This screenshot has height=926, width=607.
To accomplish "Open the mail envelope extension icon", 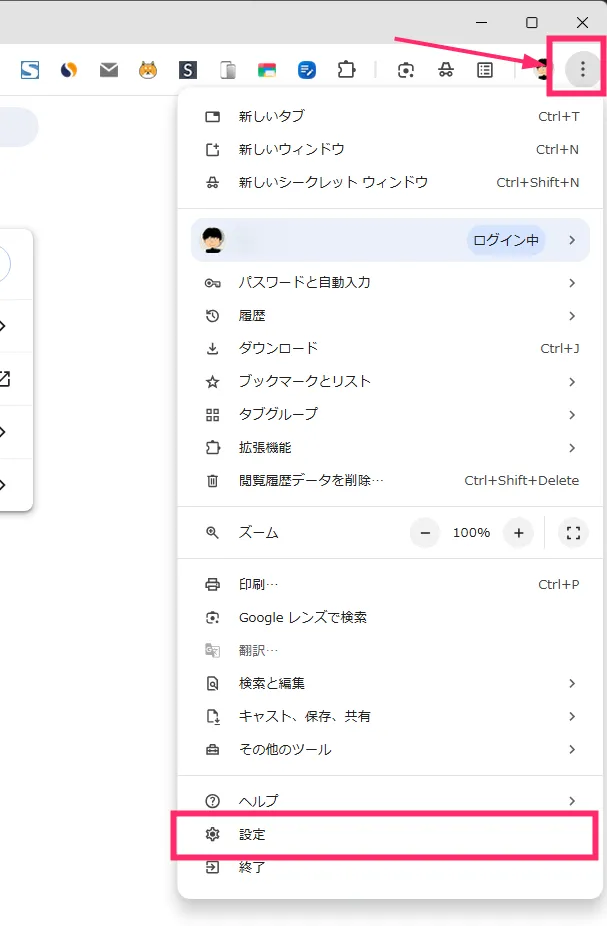I will coord(109,70).
